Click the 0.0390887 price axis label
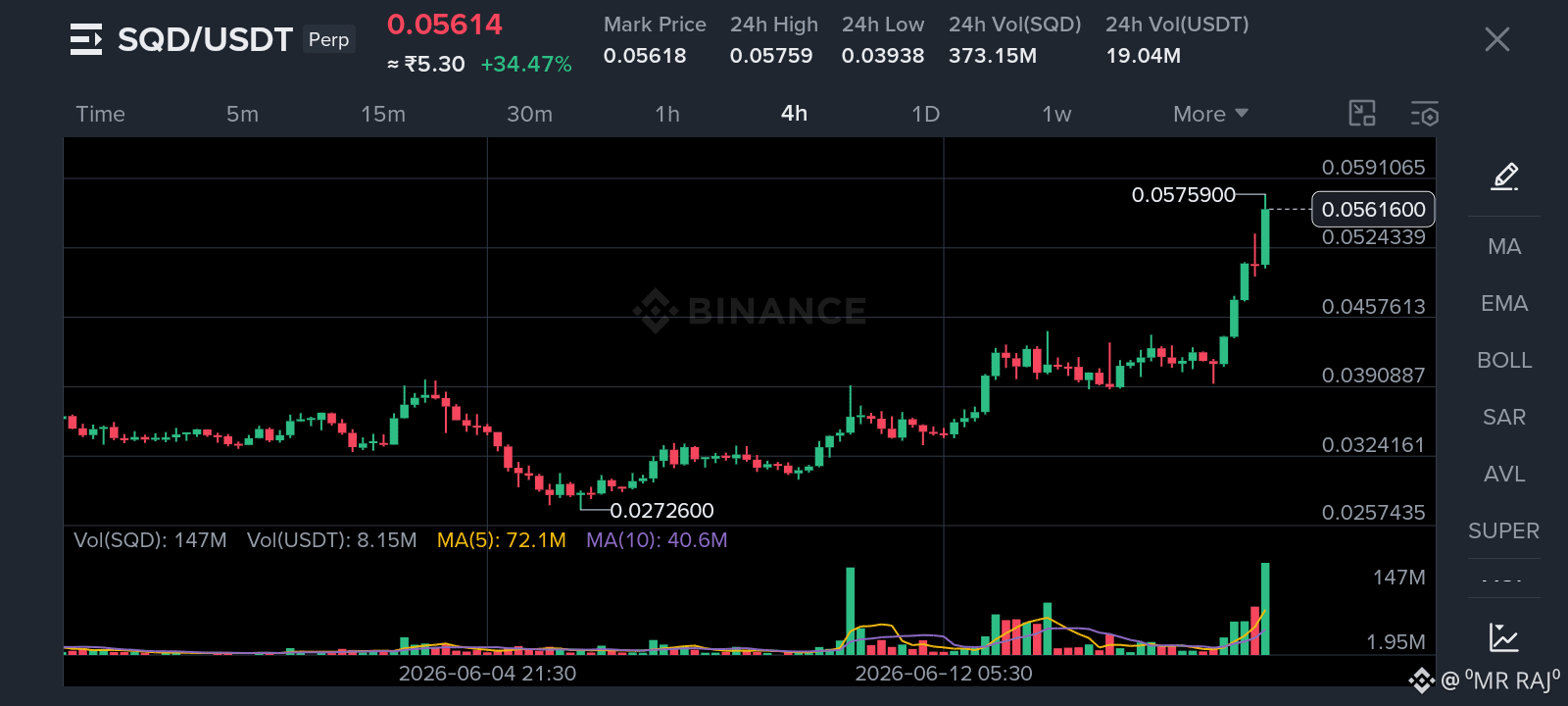The width and height of the screenshot is (1568, 706). [1373, 376]
